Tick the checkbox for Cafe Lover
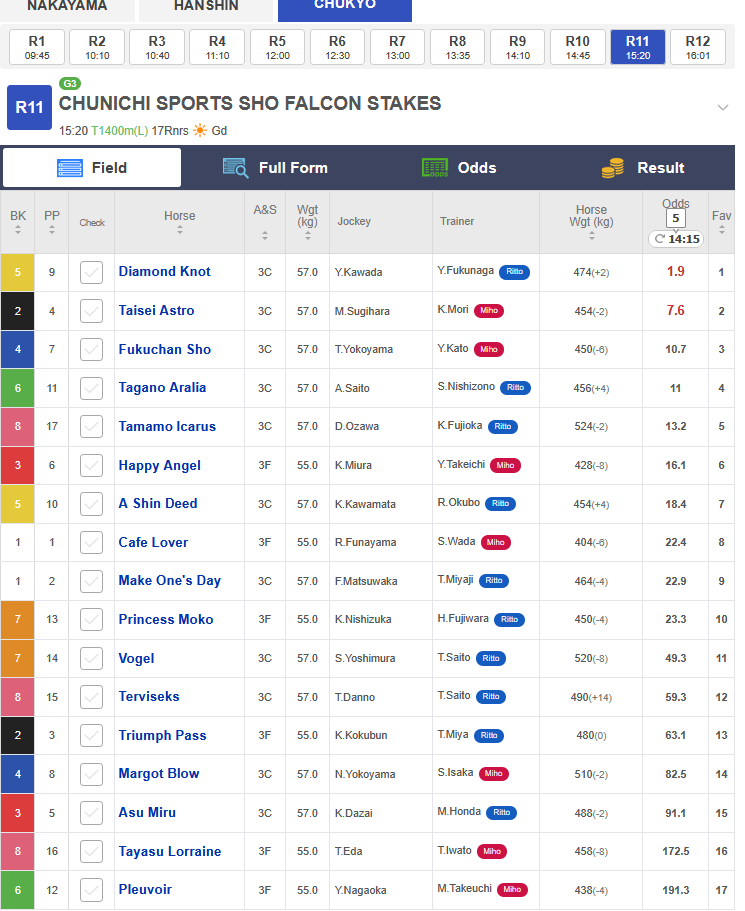The width and height of the screenshot is (745, 911). 91,543
